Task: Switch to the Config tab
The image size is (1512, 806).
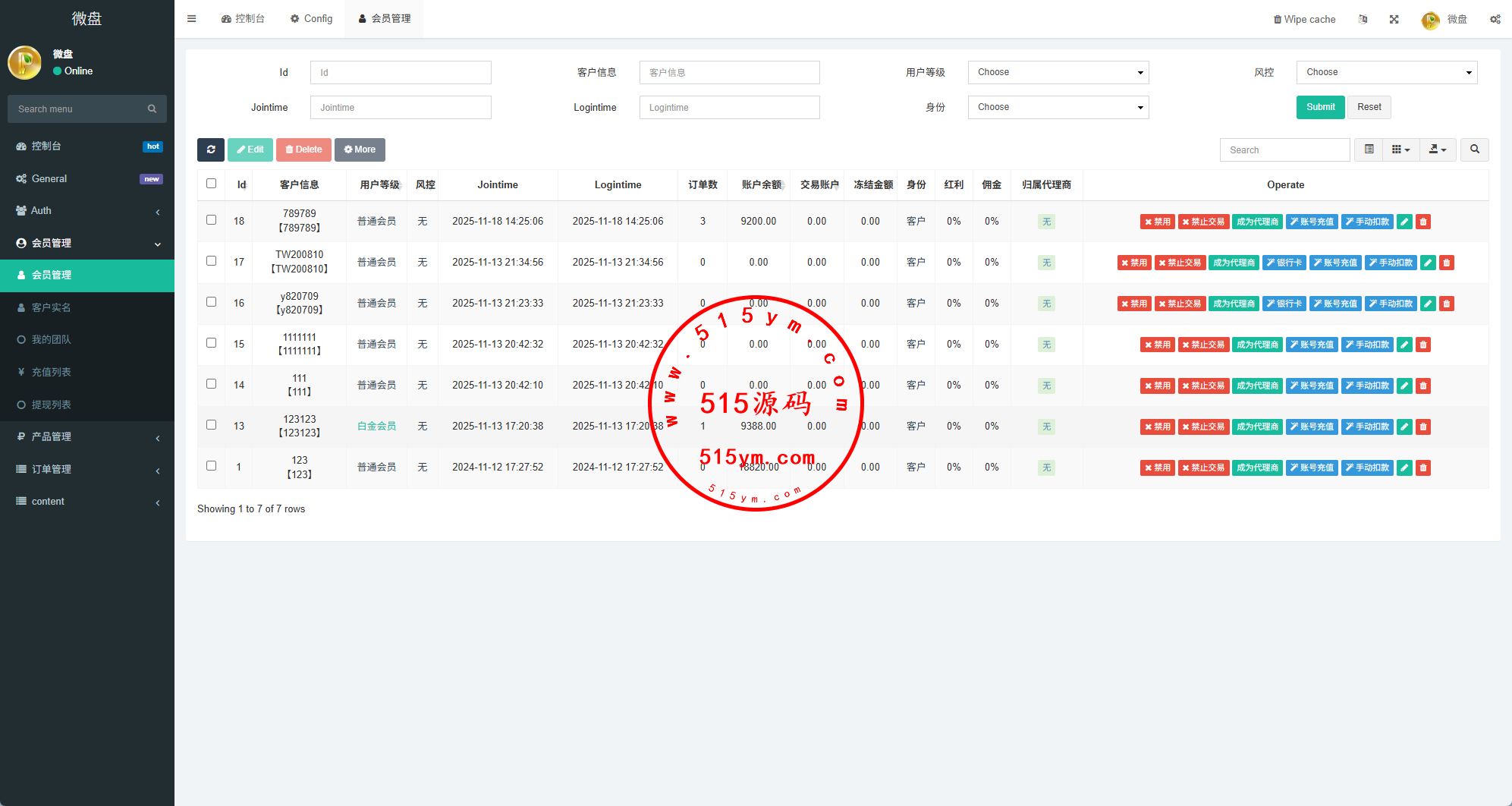Action: point(311,19)
